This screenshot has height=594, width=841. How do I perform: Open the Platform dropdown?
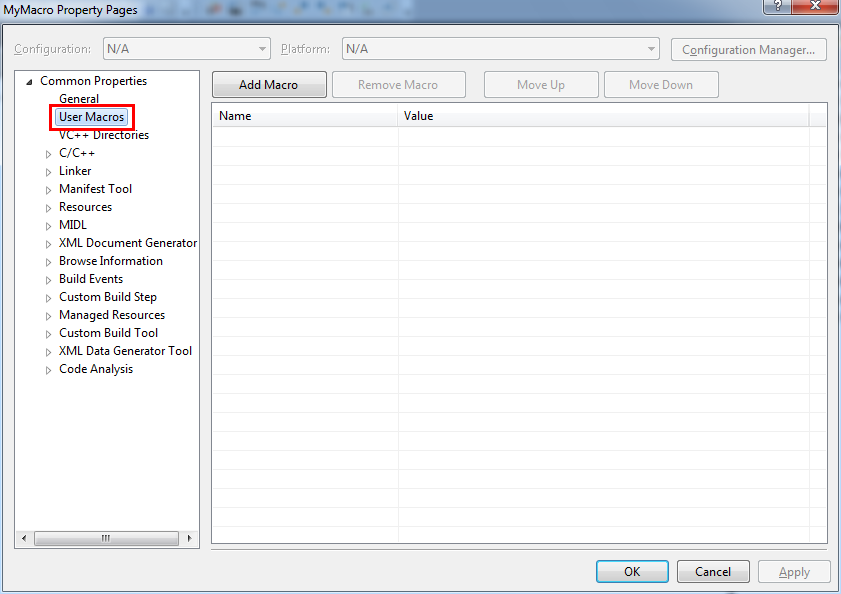[x=500, y=49]
